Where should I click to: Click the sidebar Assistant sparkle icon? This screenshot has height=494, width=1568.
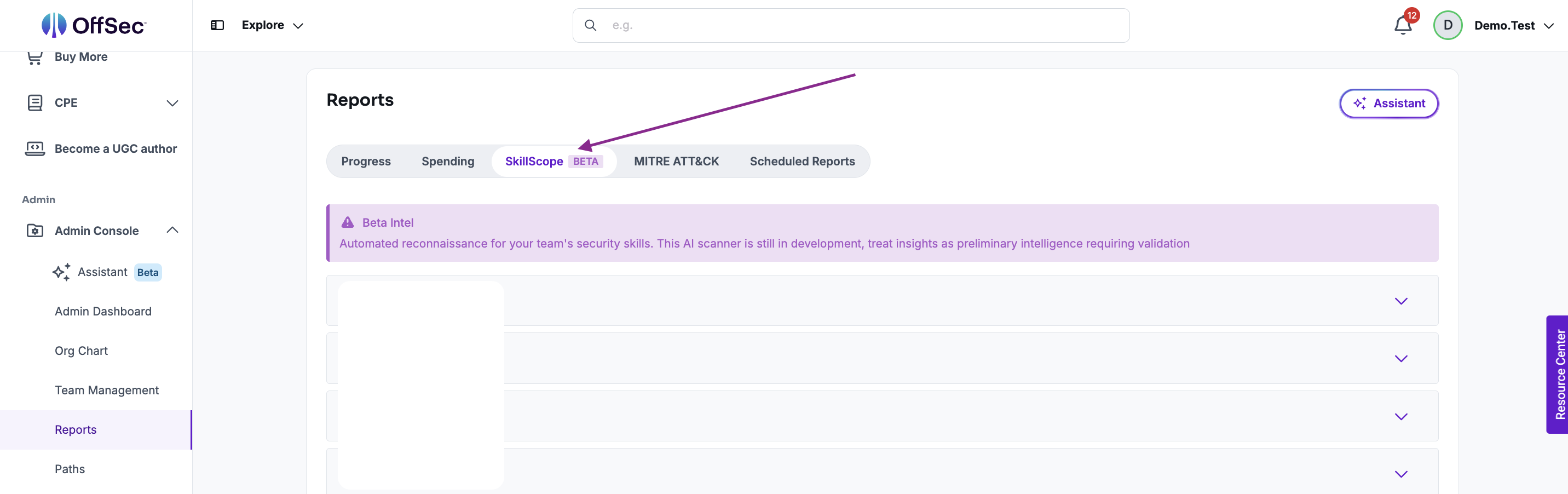tap(61, 272)
